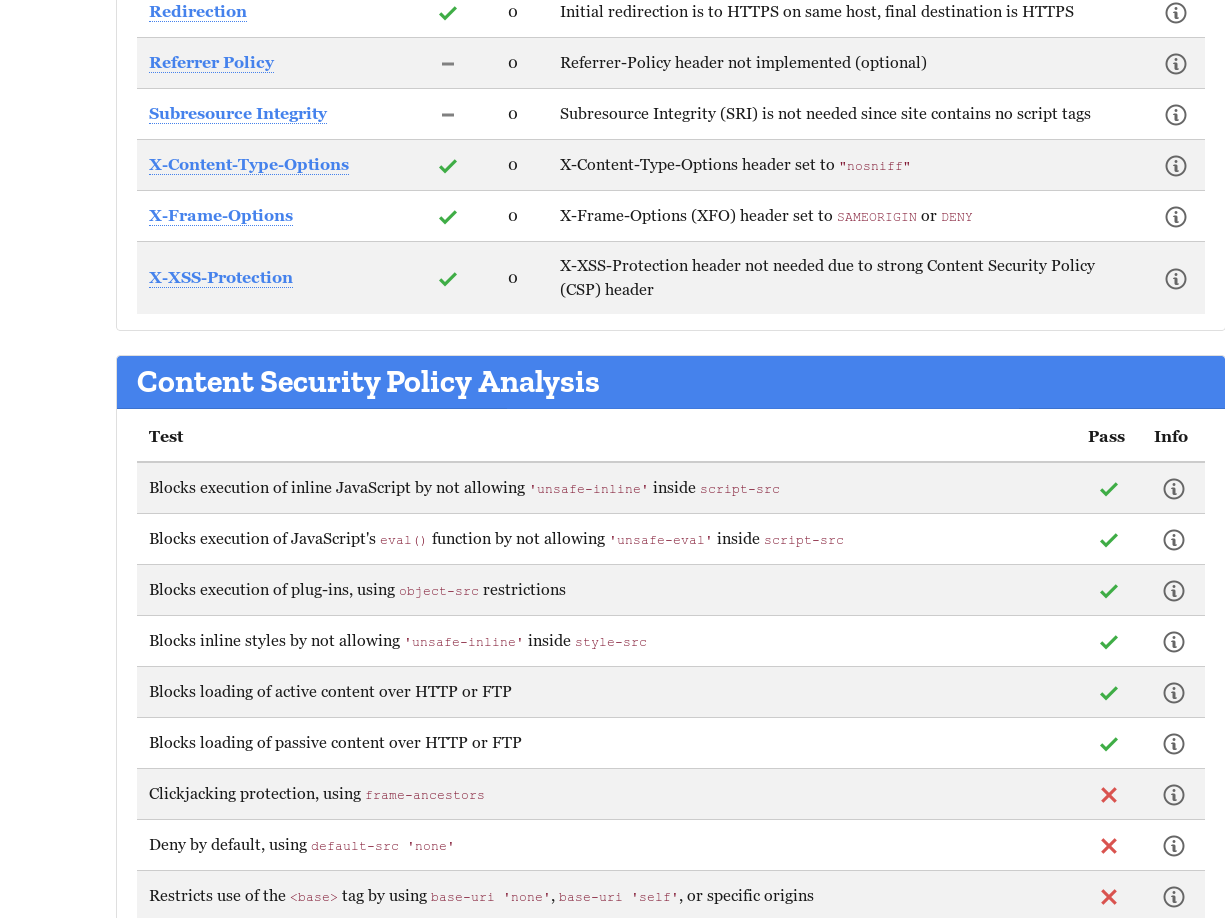Click info icon next to X-Frame-Options
Image resolution: width=1225 pixels, height=918 pixels.
pos(1175,216)
